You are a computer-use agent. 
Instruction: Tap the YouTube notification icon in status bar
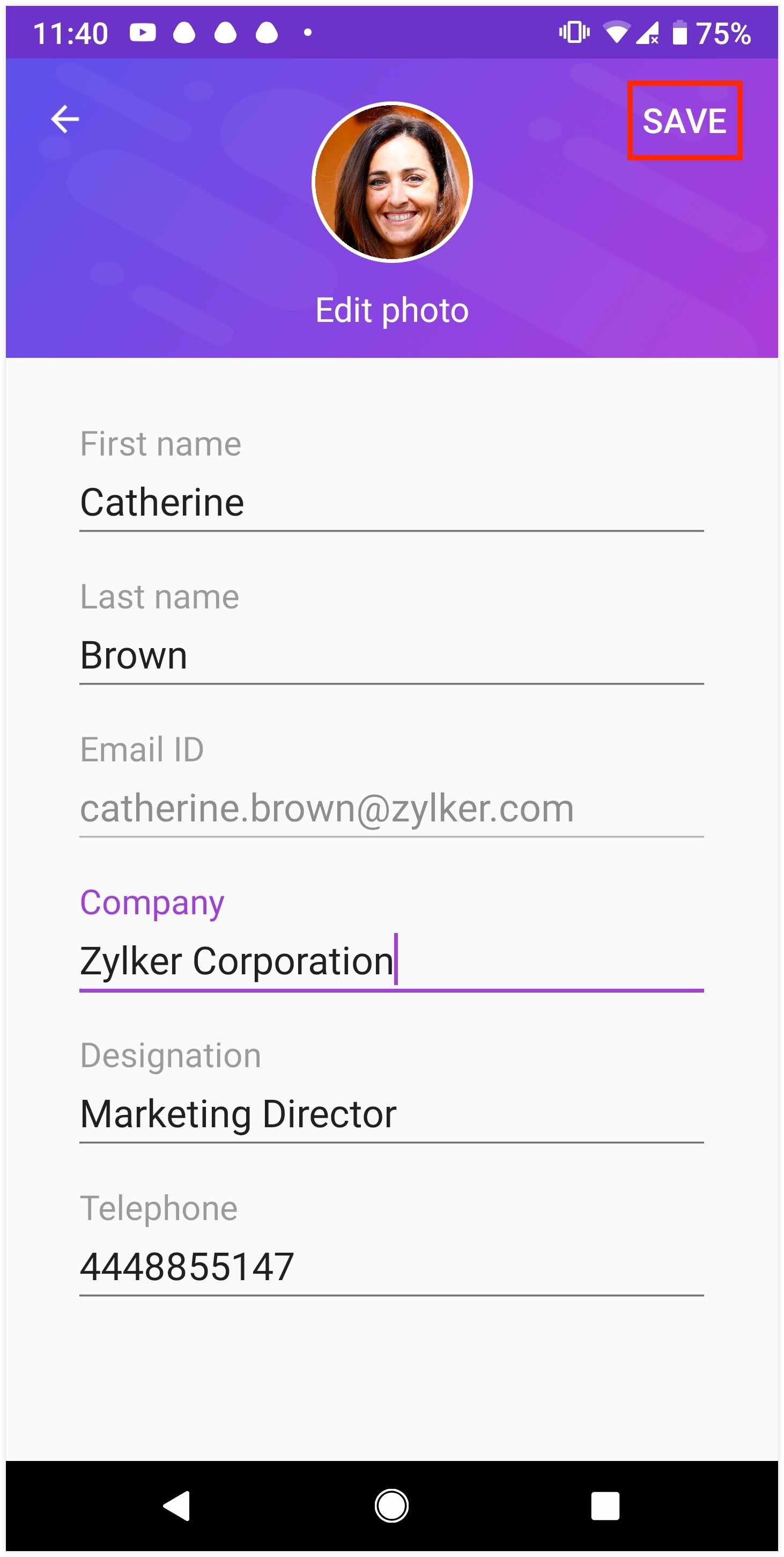click(x=143, y=33)
